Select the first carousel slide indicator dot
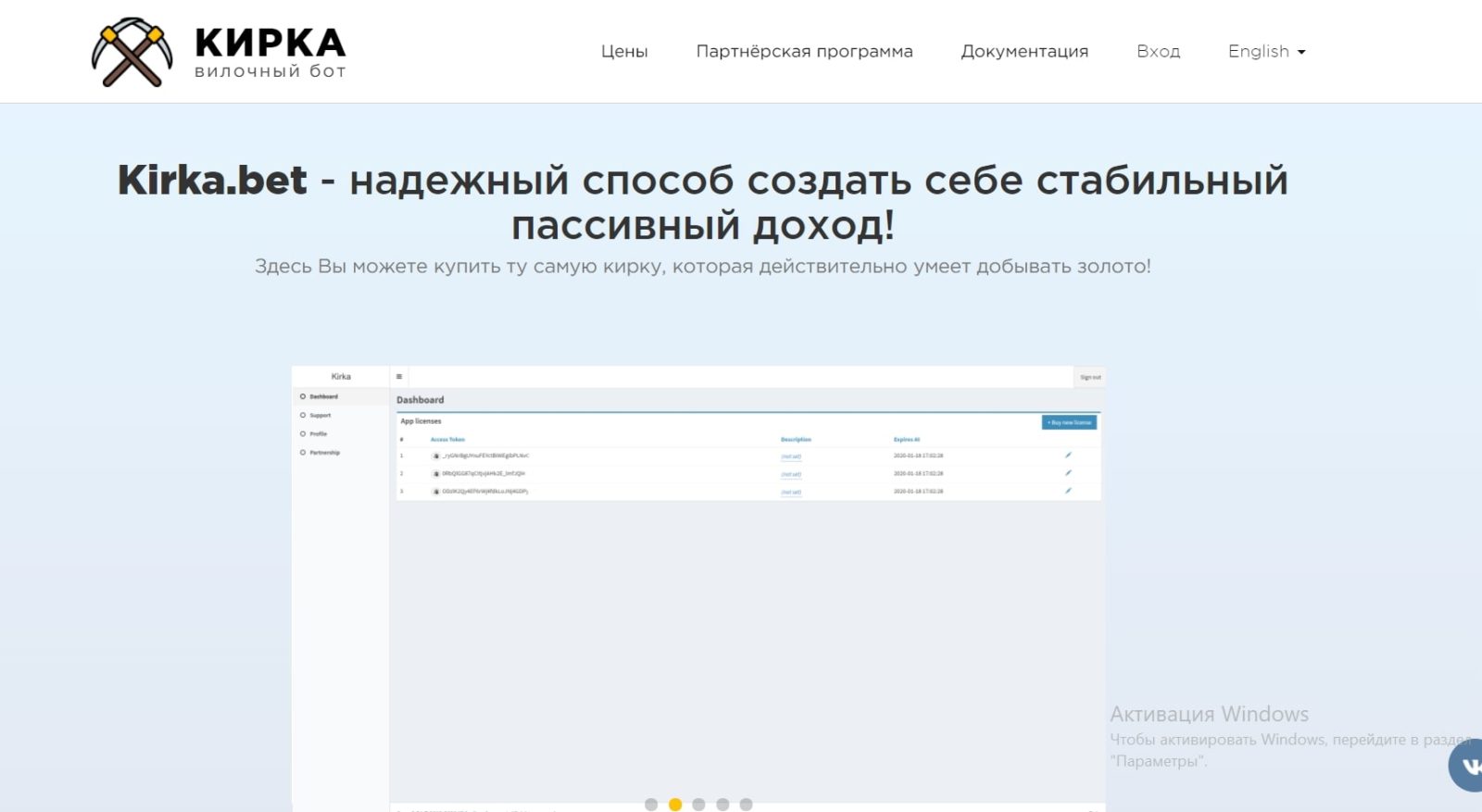 [x=651, y=805]
